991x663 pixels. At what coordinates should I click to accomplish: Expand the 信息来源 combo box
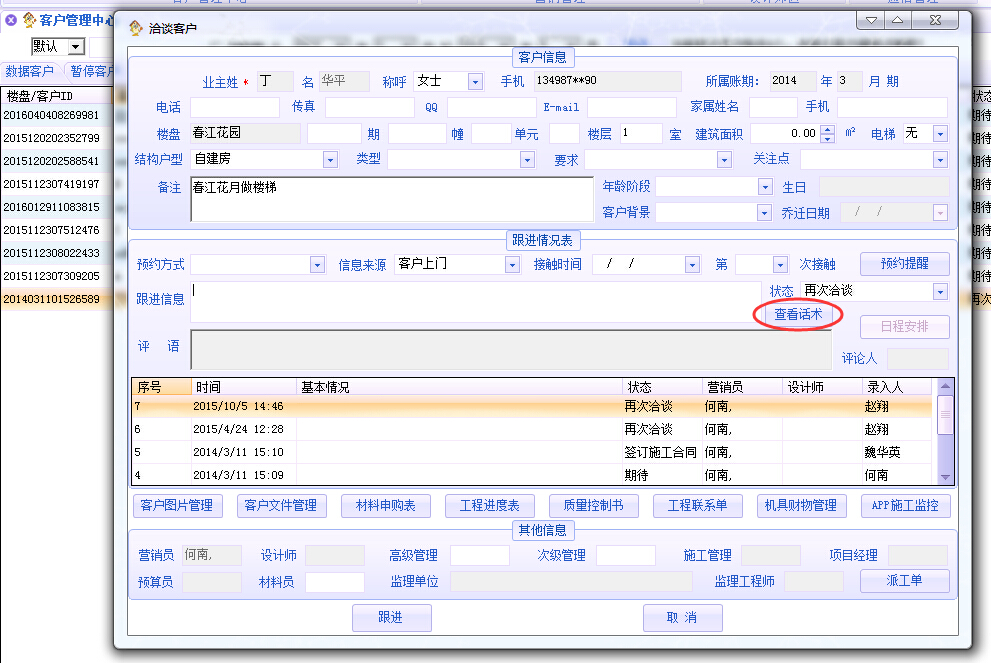click(512, 265)
